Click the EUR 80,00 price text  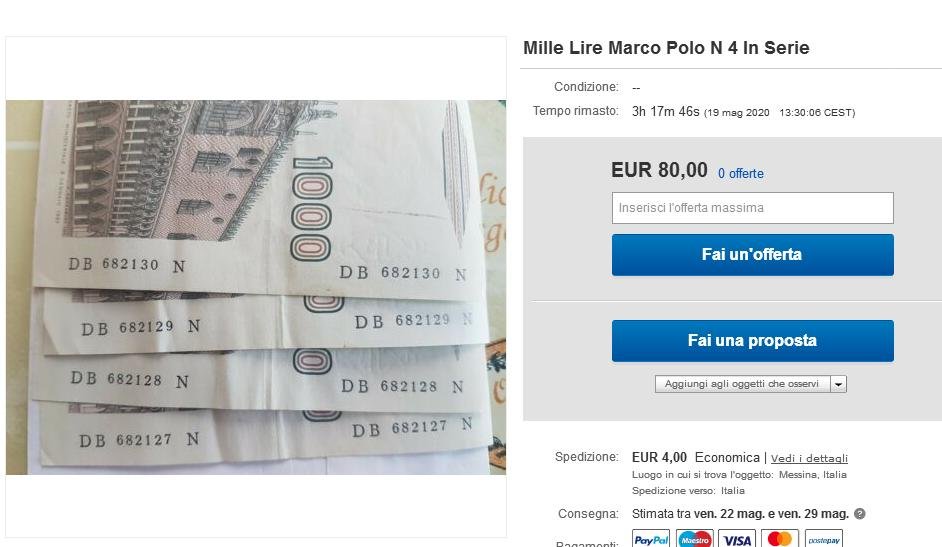[x=659, y=170]
